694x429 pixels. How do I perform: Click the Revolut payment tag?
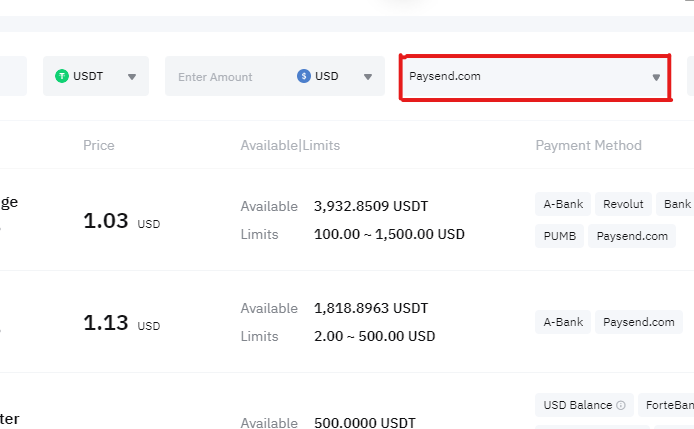click(x=623, y=204)
